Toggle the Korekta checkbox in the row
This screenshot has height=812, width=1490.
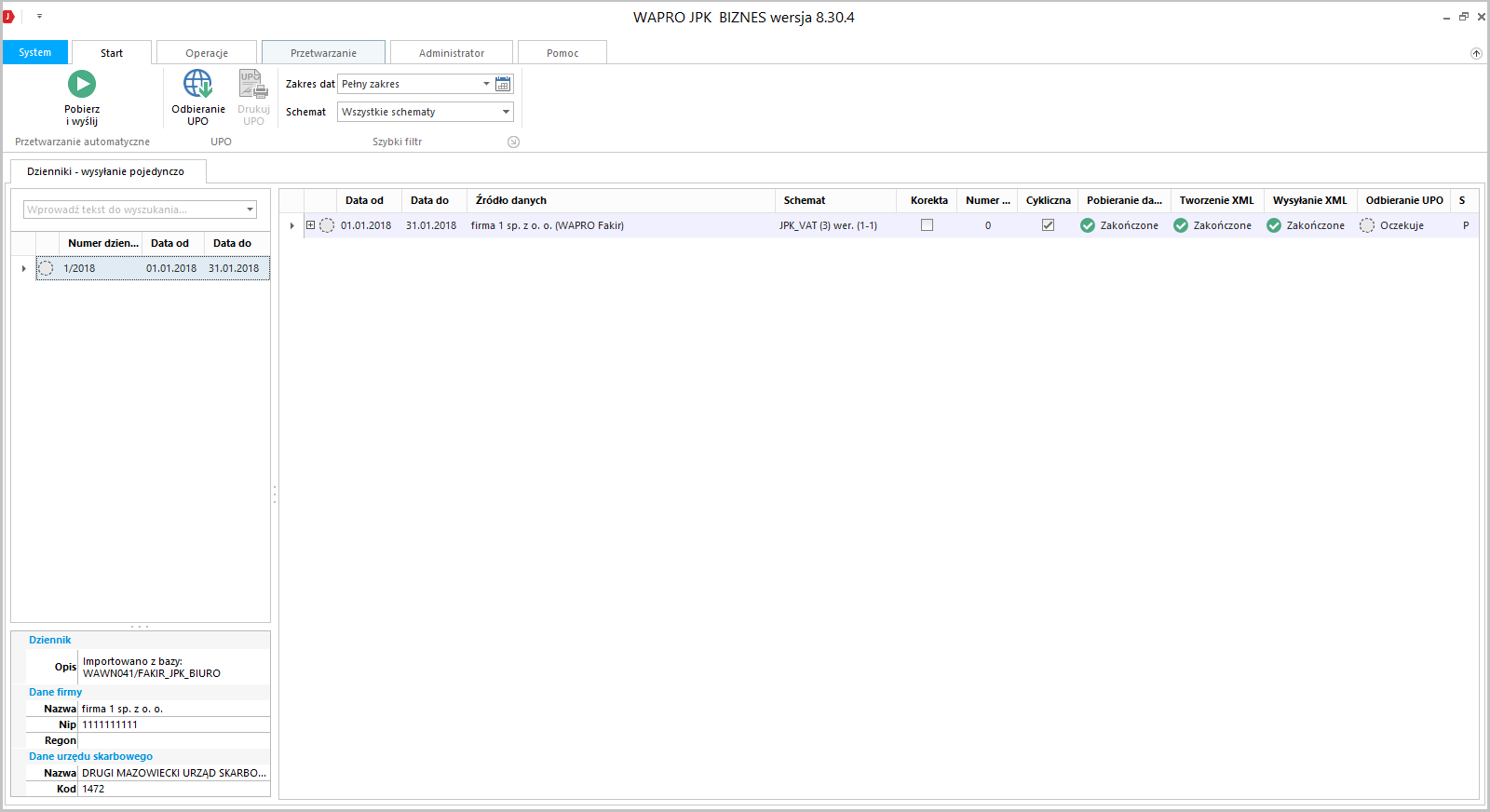point(927,225)
